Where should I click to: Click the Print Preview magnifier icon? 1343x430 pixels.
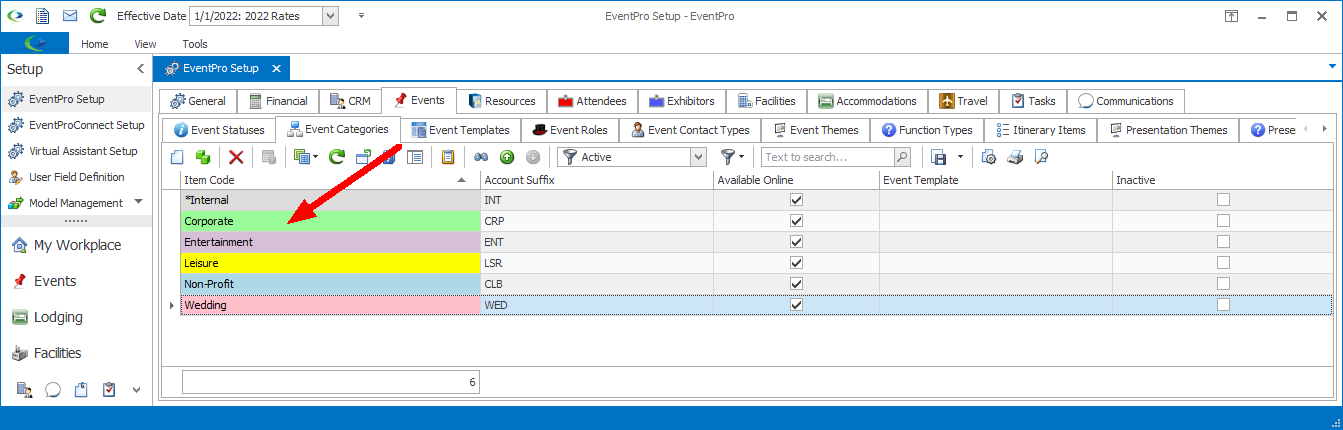pos(1041,157)
